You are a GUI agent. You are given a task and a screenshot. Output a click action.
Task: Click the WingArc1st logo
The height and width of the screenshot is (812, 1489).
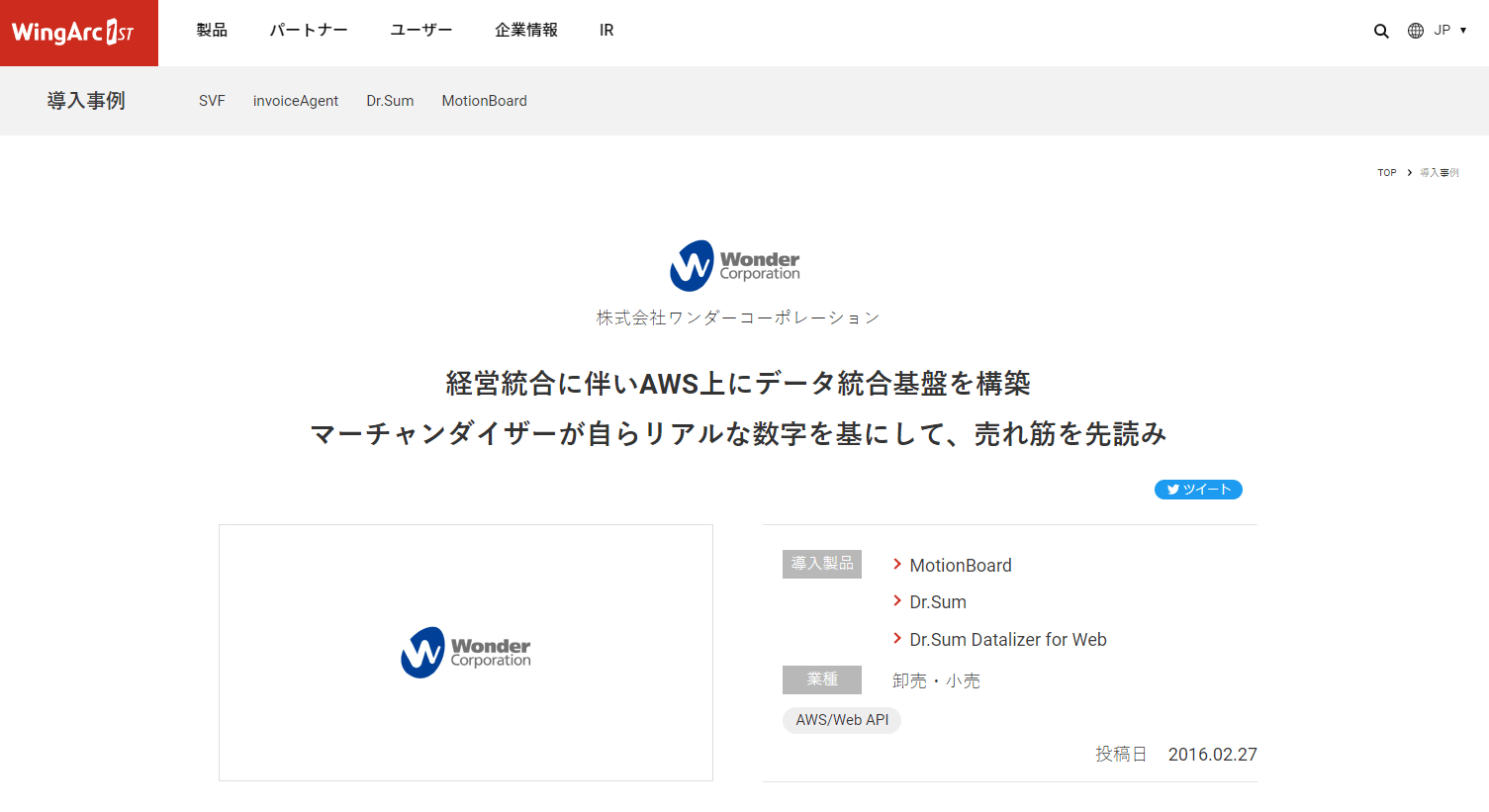79,33
